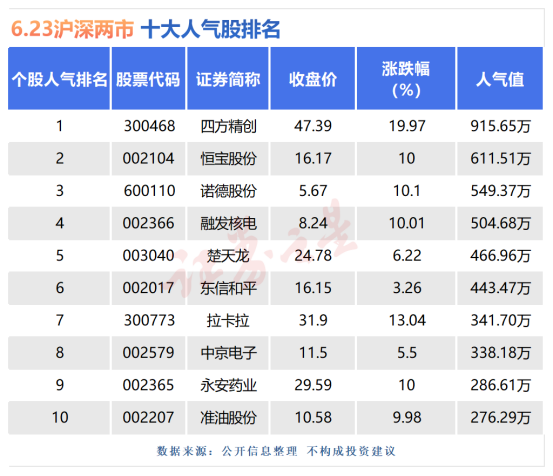The width and height of the screenshot is (553, 476).
Task: Click the 数据来源 footer note
Action: 276,451
